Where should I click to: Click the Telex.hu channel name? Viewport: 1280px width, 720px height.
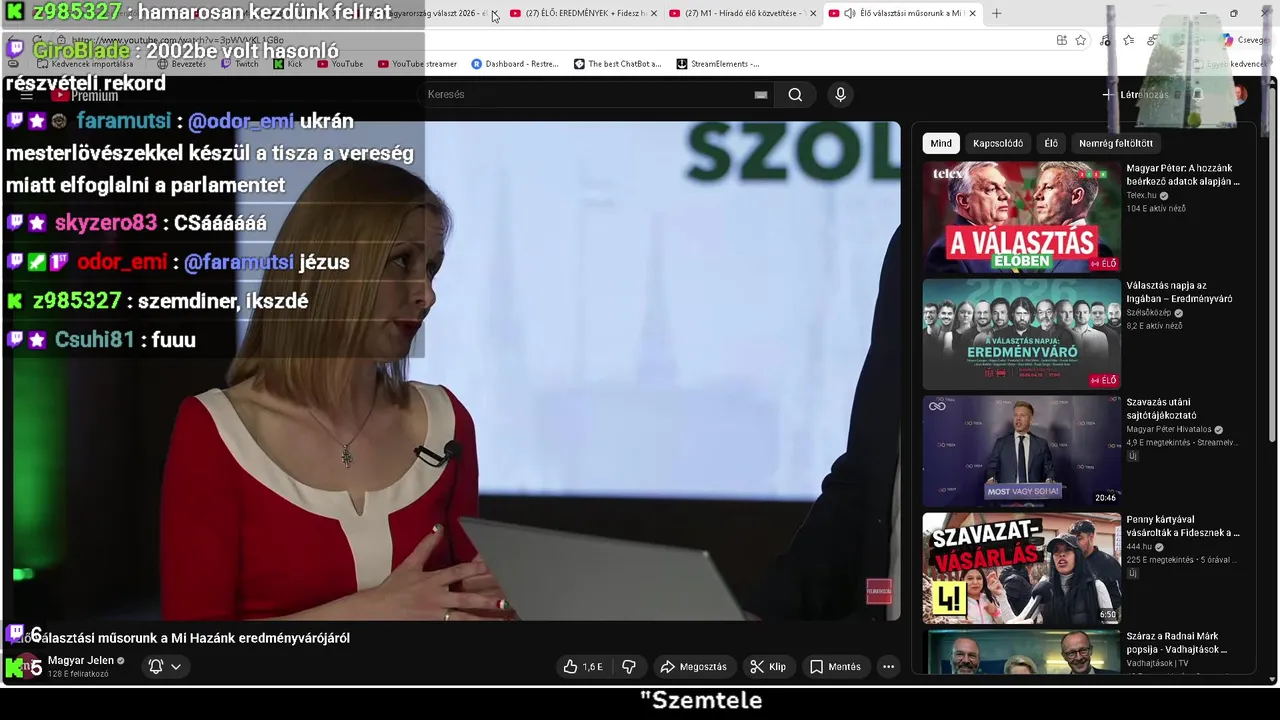click(x=1141, y=195)
